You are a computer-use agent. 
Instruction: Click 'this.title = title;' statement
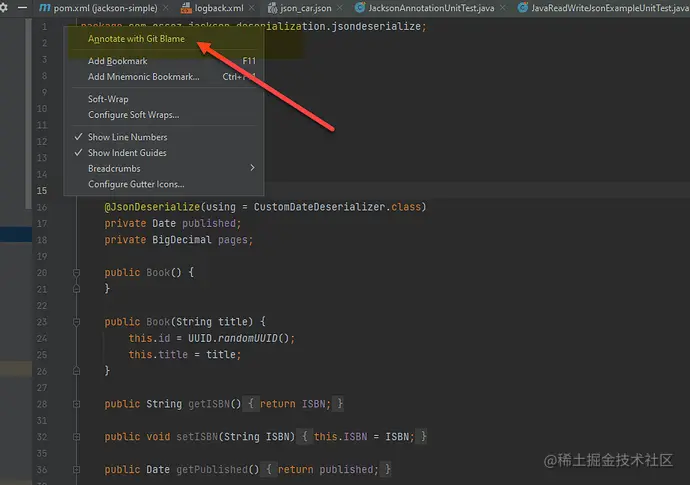coord(185,355)
